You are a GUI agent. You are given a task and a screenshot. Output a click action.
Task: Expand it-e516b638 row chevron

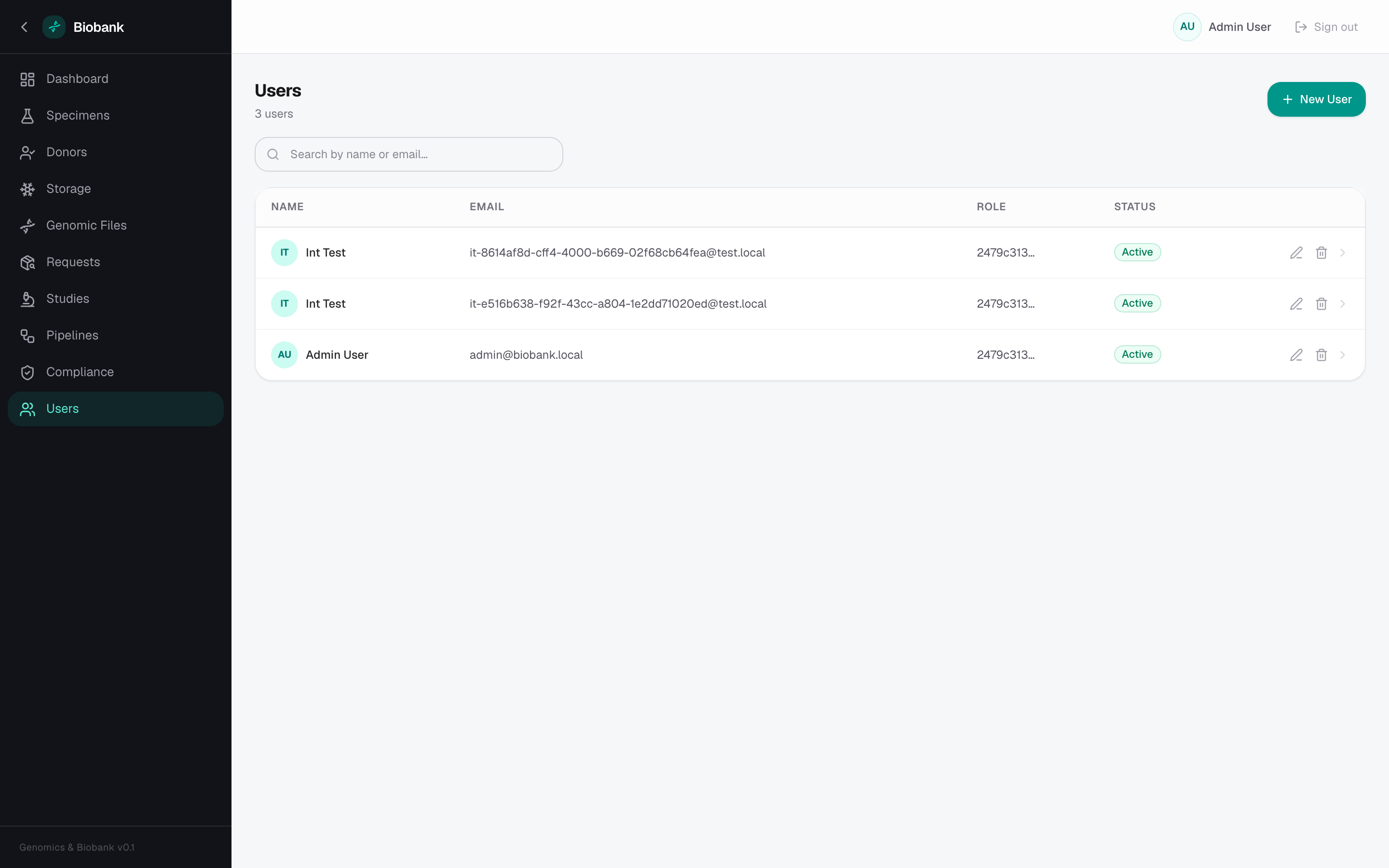pos(1343,304)
